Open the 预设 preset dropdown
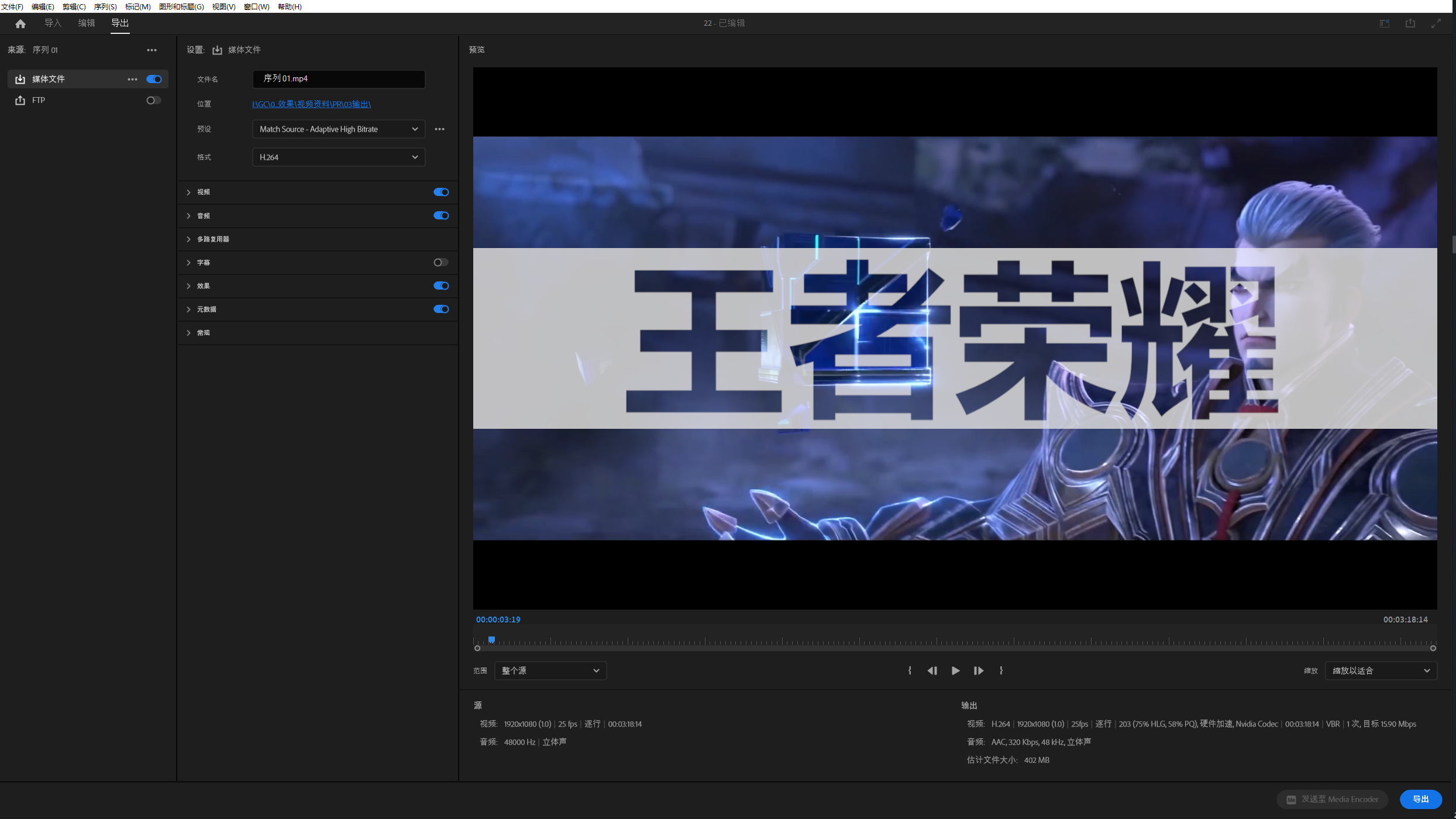 pos(338,129)
